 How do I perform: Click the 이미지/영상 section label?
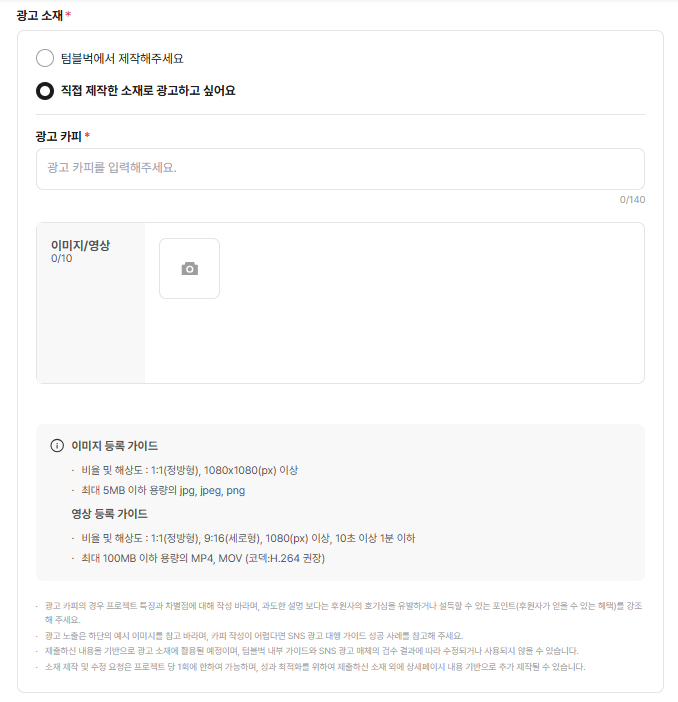point(80,245)
